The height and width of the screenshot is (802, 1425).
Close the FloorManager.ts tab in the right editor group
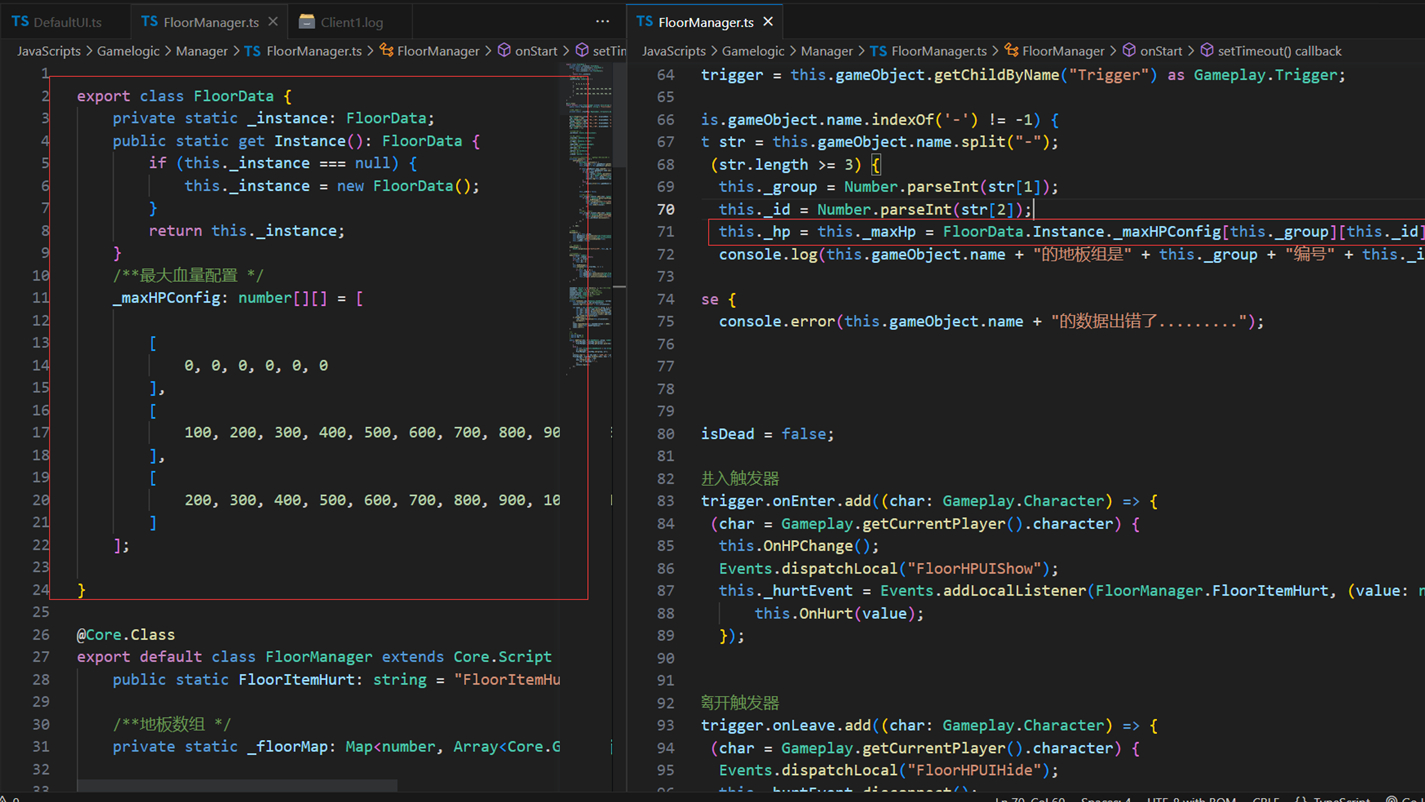click(x=768, y=21)
